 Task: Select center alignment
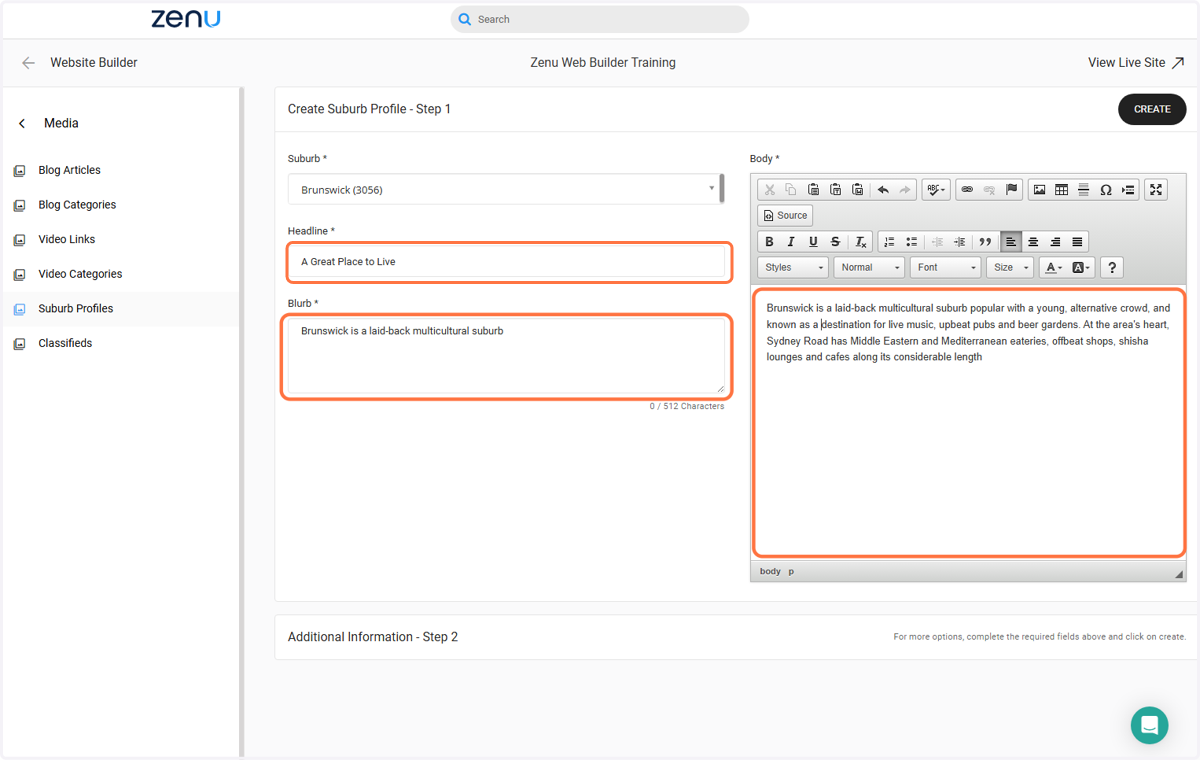1033,242
